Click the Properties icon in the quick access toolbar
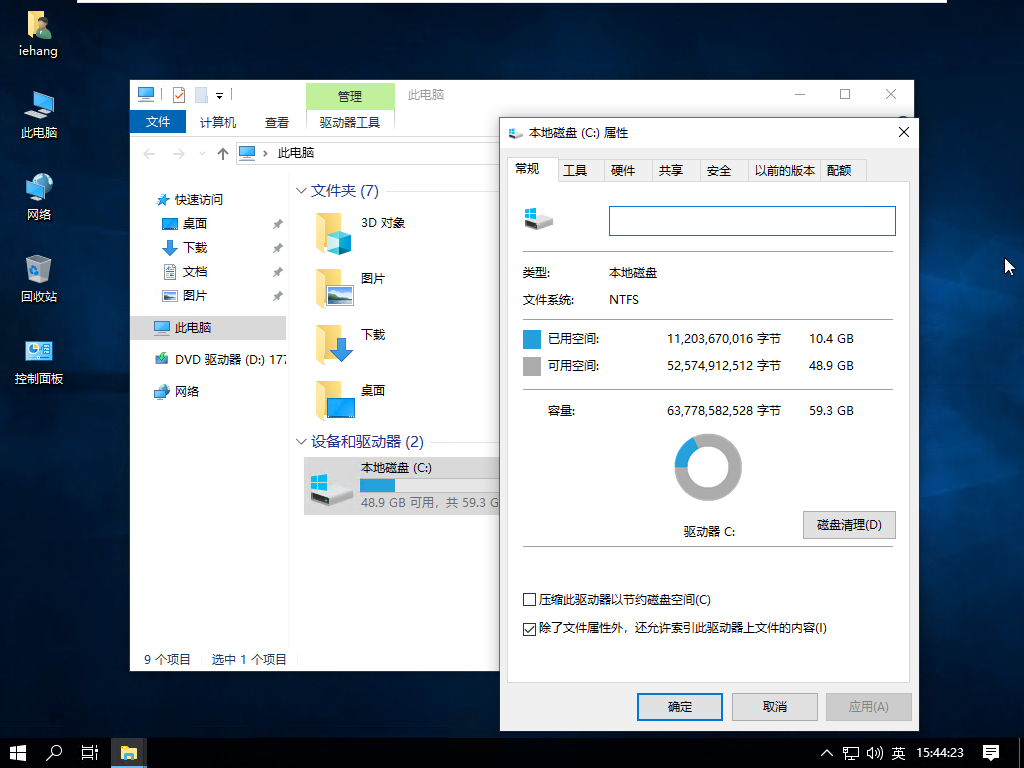1024x768 pixels. 181,94
